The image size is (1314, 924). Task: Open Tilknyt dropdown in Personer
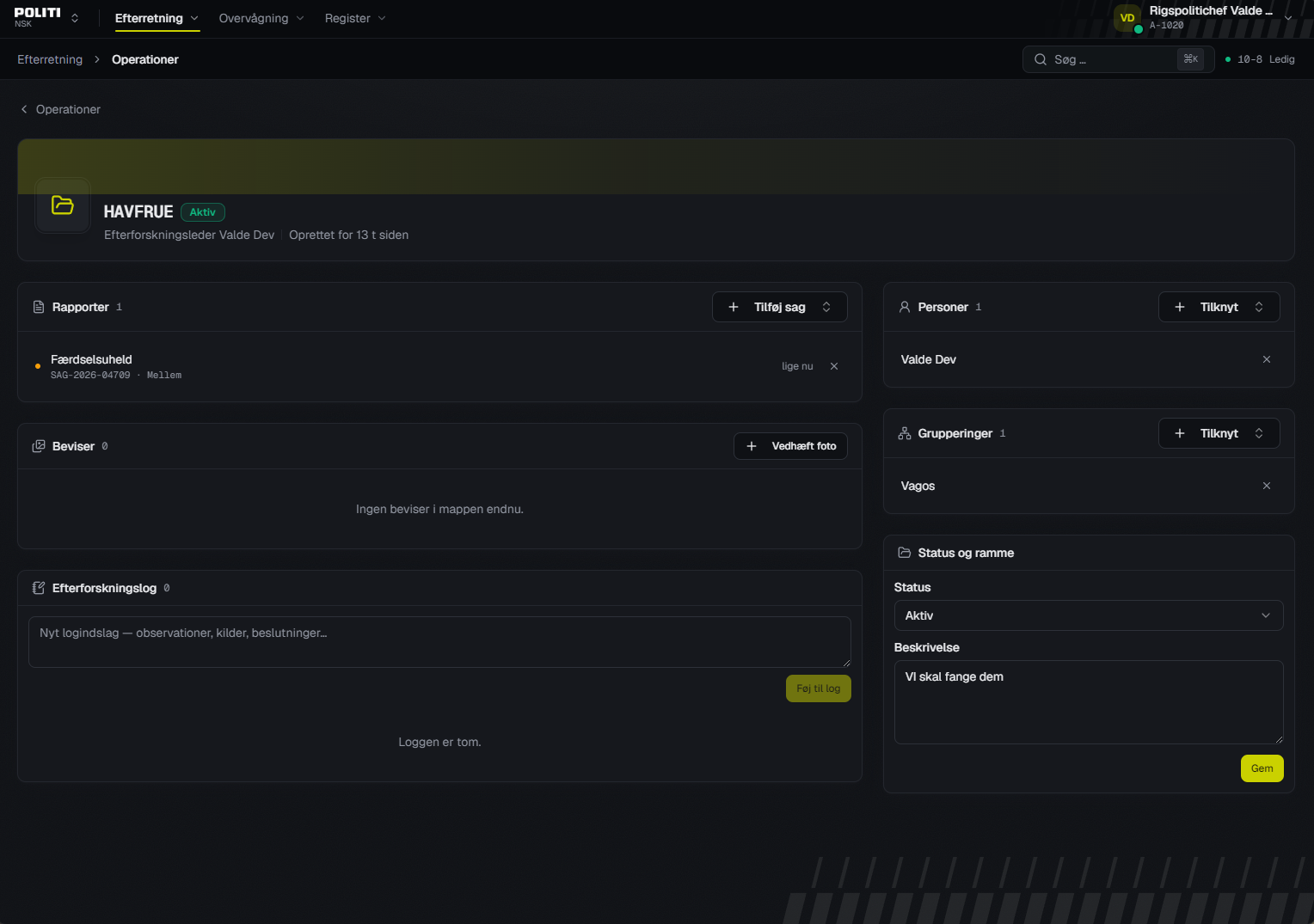click(x=1219, y=307)
